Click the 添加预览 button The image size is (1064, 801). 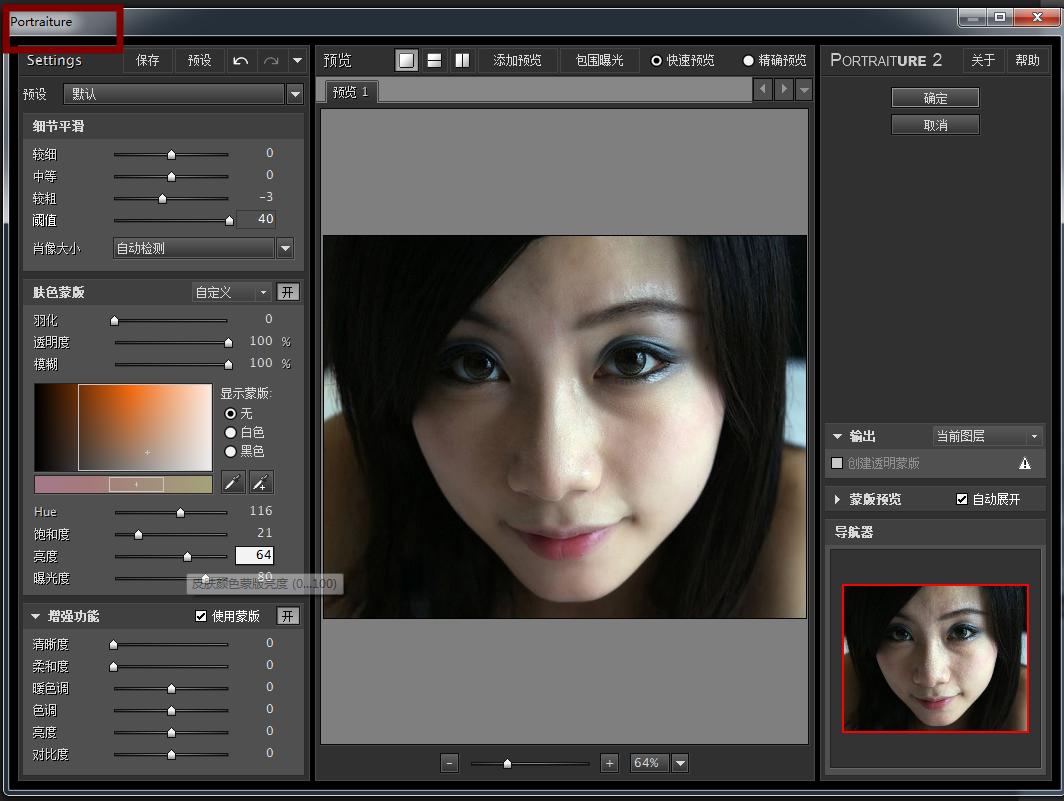click(x=517, y=61)
